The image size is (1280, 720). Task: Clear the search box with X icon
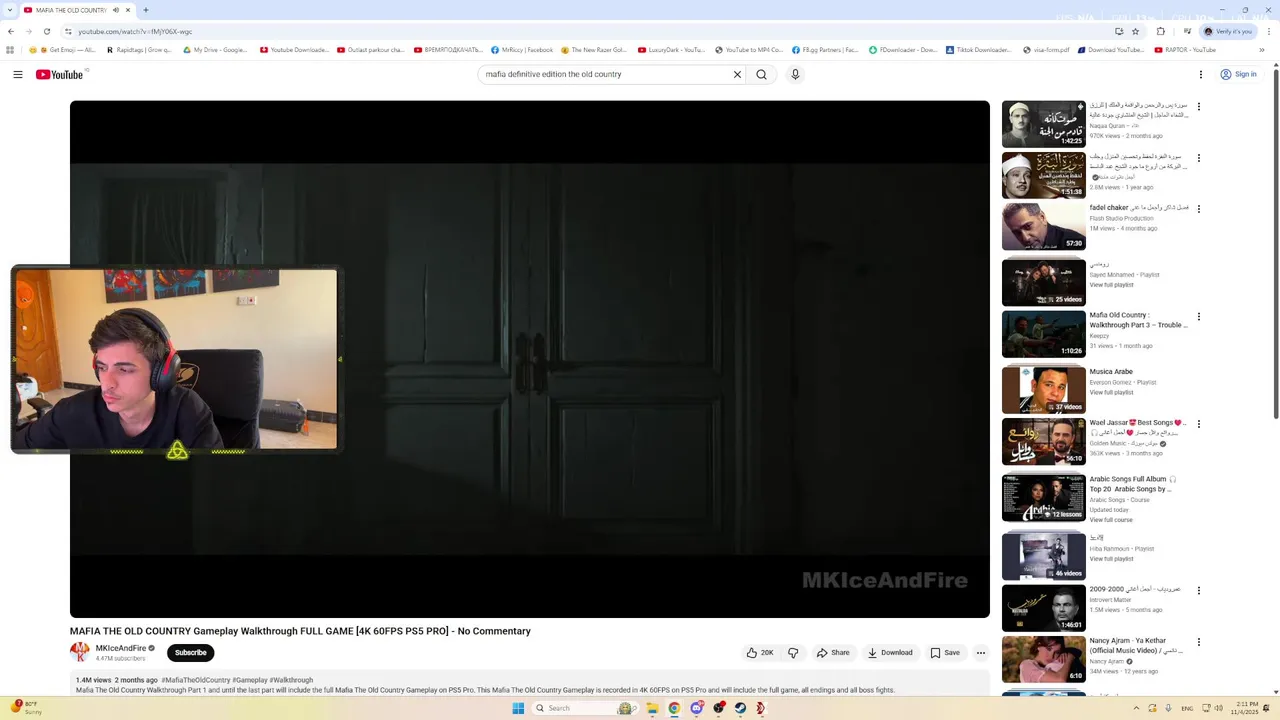coord(737,74)
